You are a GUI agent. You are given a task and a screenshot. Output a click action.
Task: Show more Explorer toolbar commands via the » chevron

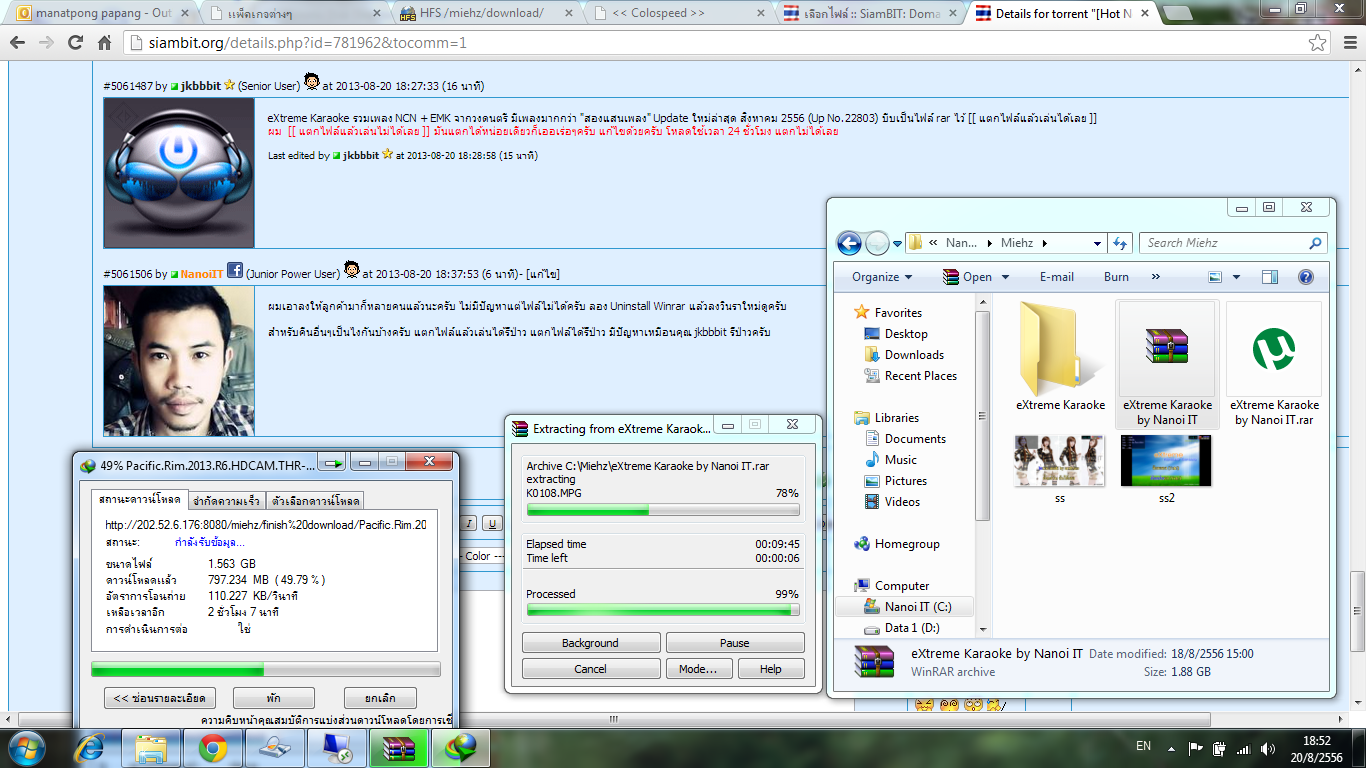tap(1156, 277)
